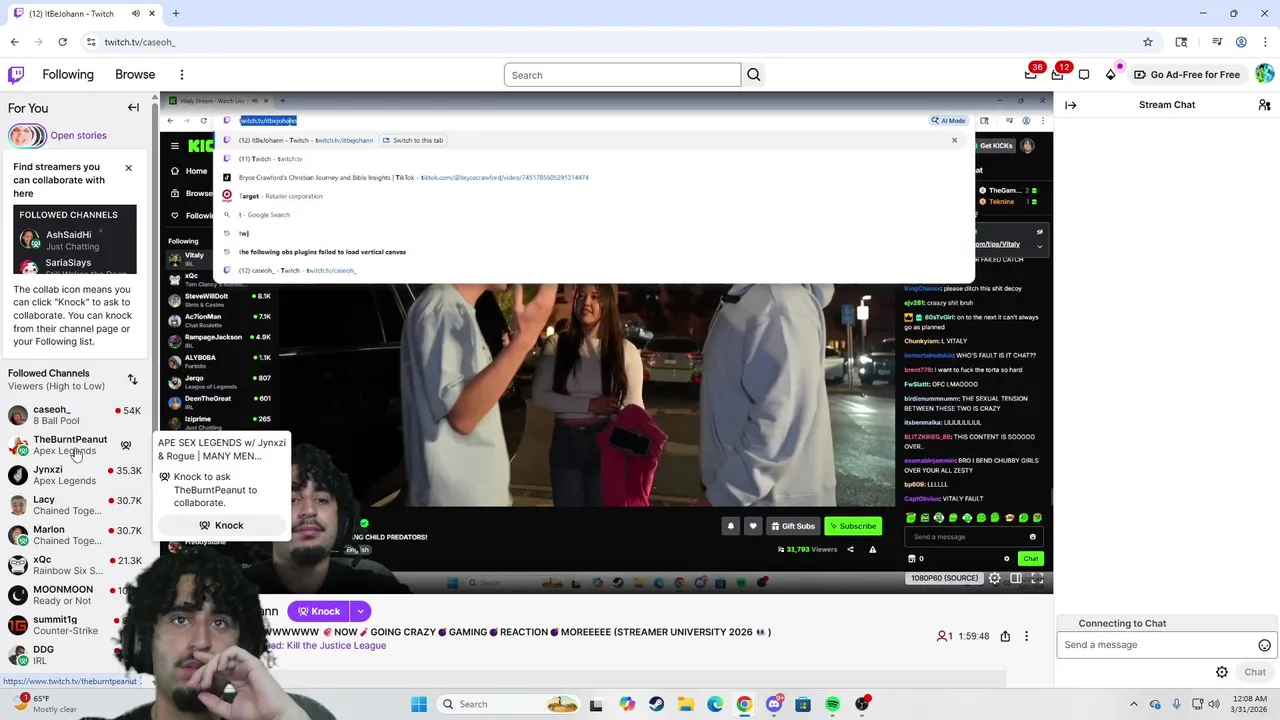Focus the Twitch search field
Viewport: 1280px width, 720px height.
pyautogui.click(x=622, y=75)
